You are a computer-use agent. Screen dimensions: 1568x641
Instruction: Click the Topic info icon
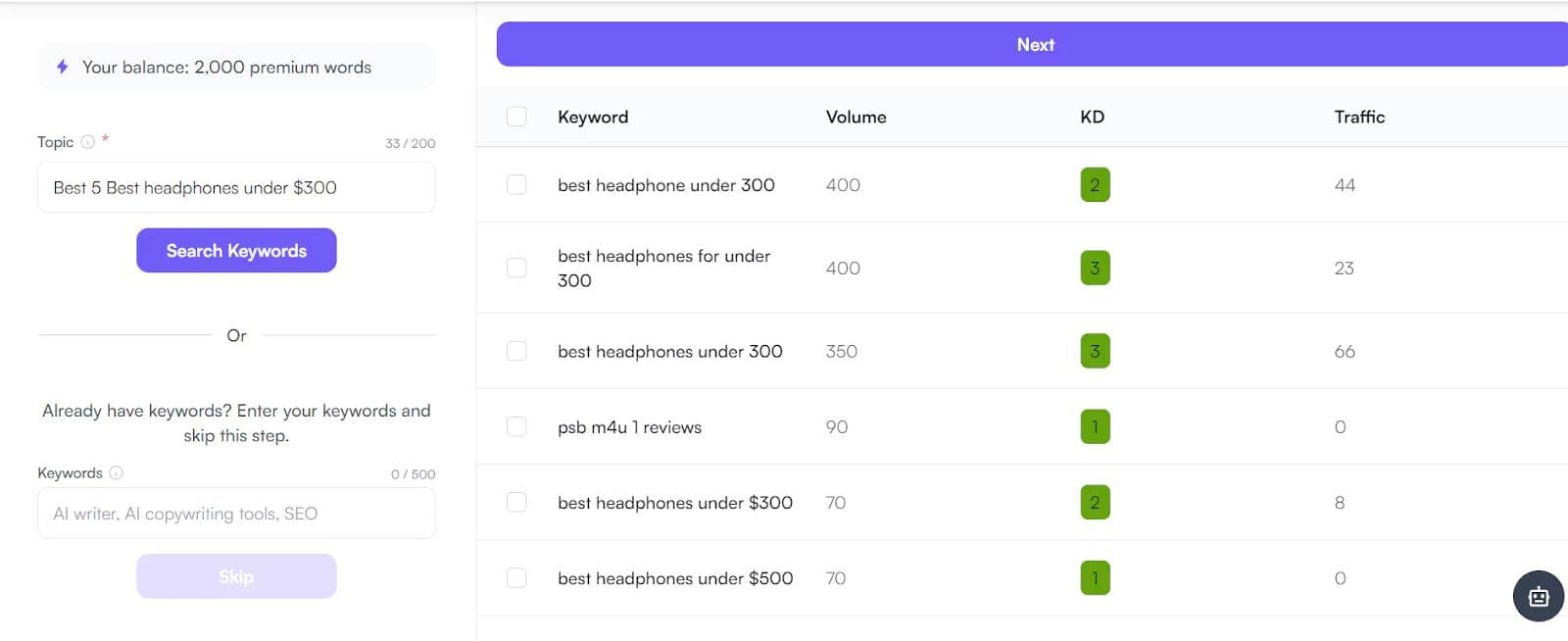(x=88, y=142)
